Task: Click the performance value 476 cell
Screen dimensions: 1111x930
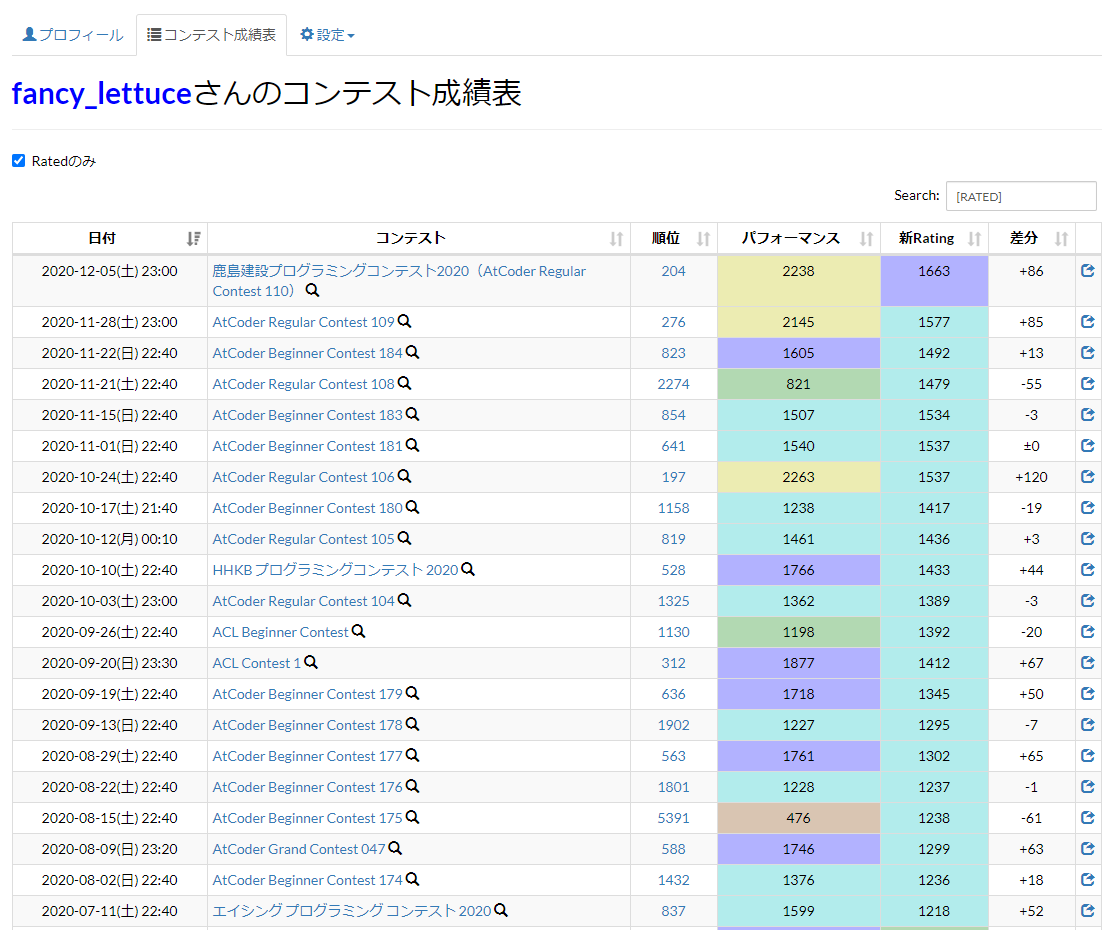Action: [x=799, y=818]
